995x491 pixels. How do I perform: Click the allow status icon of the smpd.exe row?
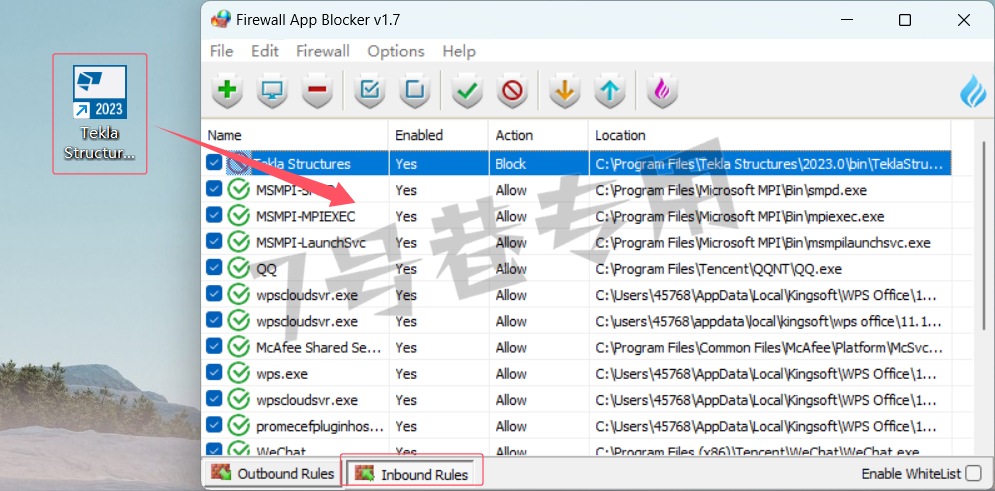(x=239, y=190)
